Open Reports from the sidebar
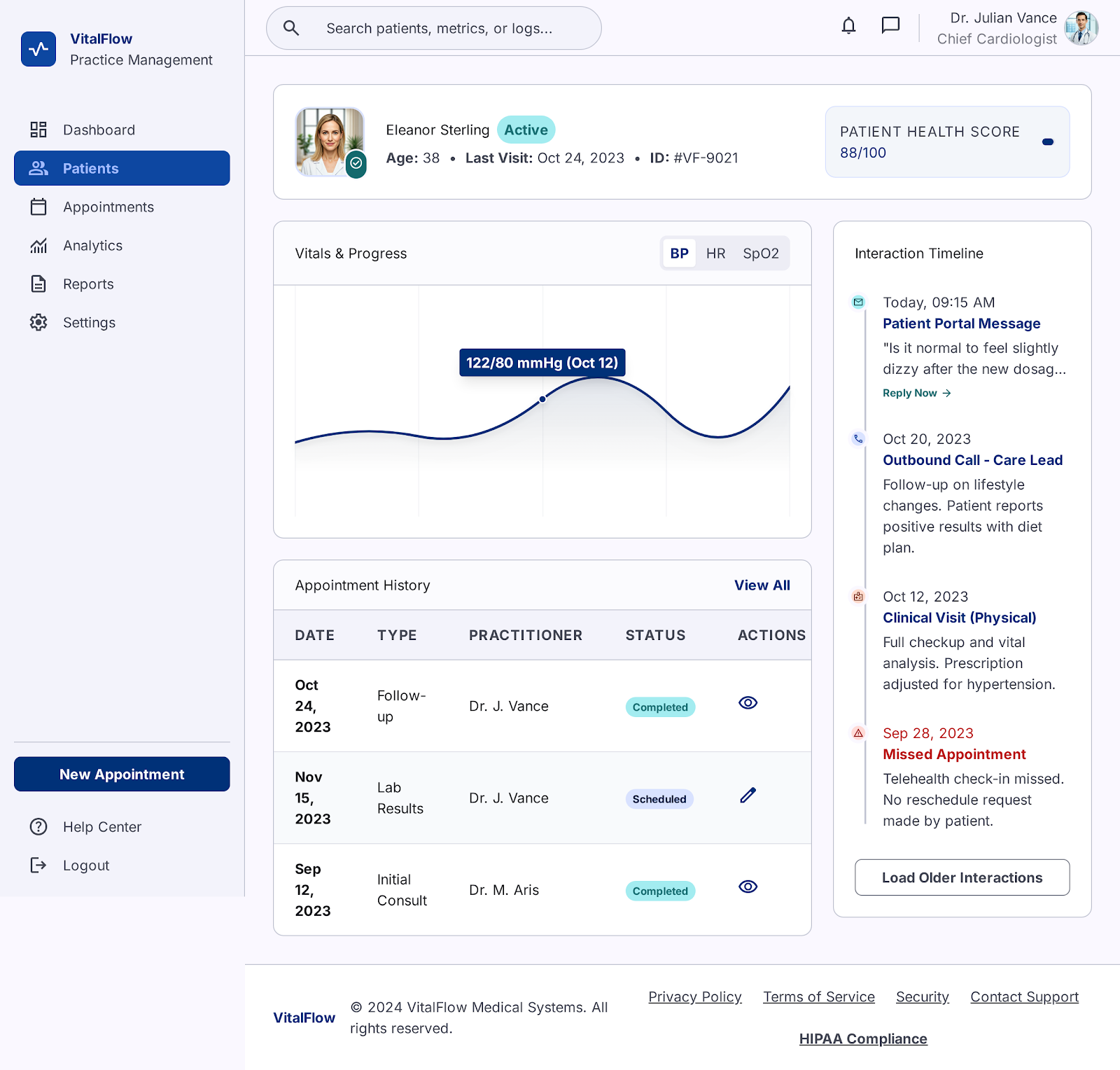The height and width of the screenshot is (1070, 1120). [122, 284]
